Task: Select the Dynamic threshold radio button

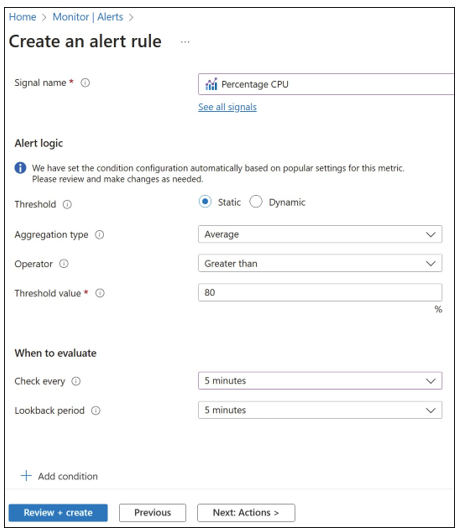Action: (x=256, y=201)
